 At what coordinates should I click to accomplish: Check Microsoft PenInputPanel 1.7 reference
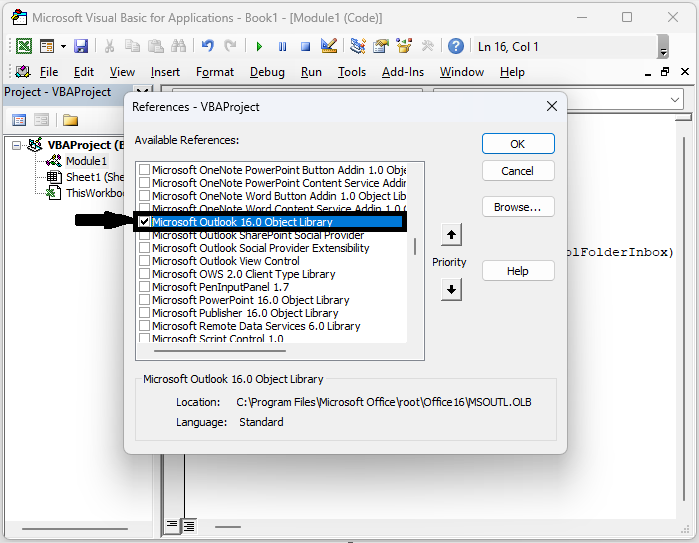pyautogui.click(x=144, y=287)
